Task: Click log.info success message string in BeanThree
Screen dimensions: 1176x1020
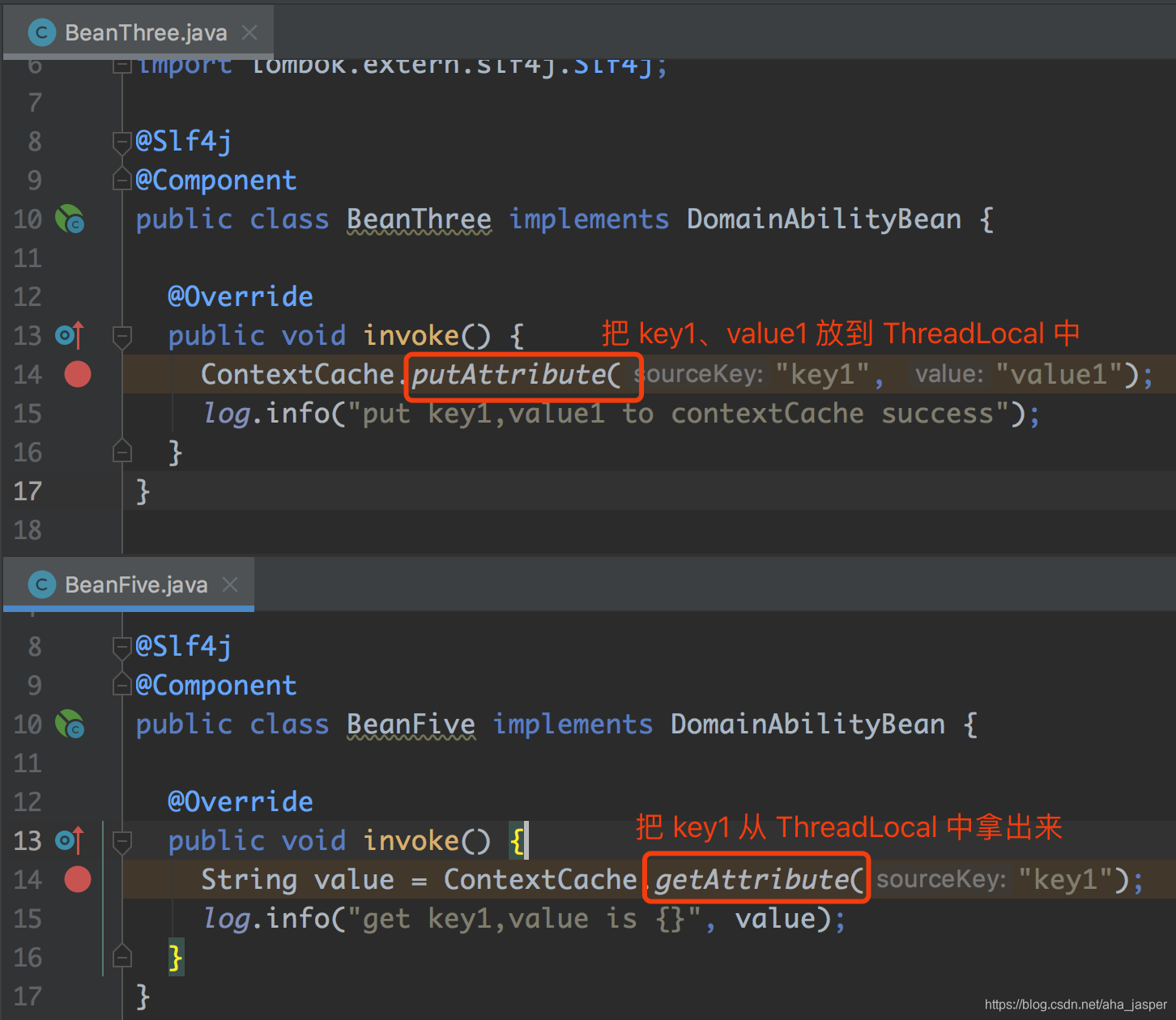Action: (x=678, y=414)
